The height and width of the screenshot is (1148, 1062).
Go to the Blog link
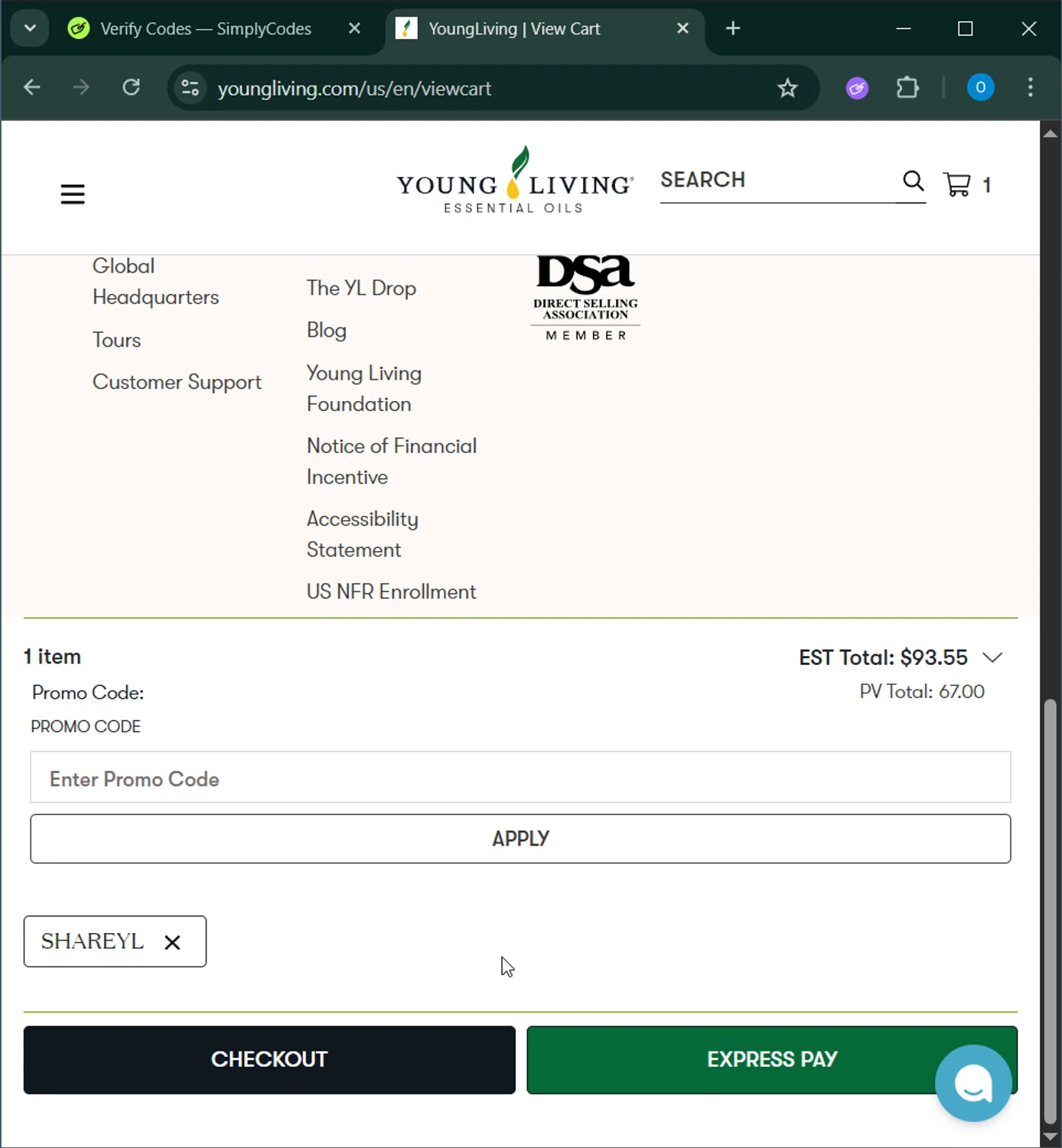(327, 331)
